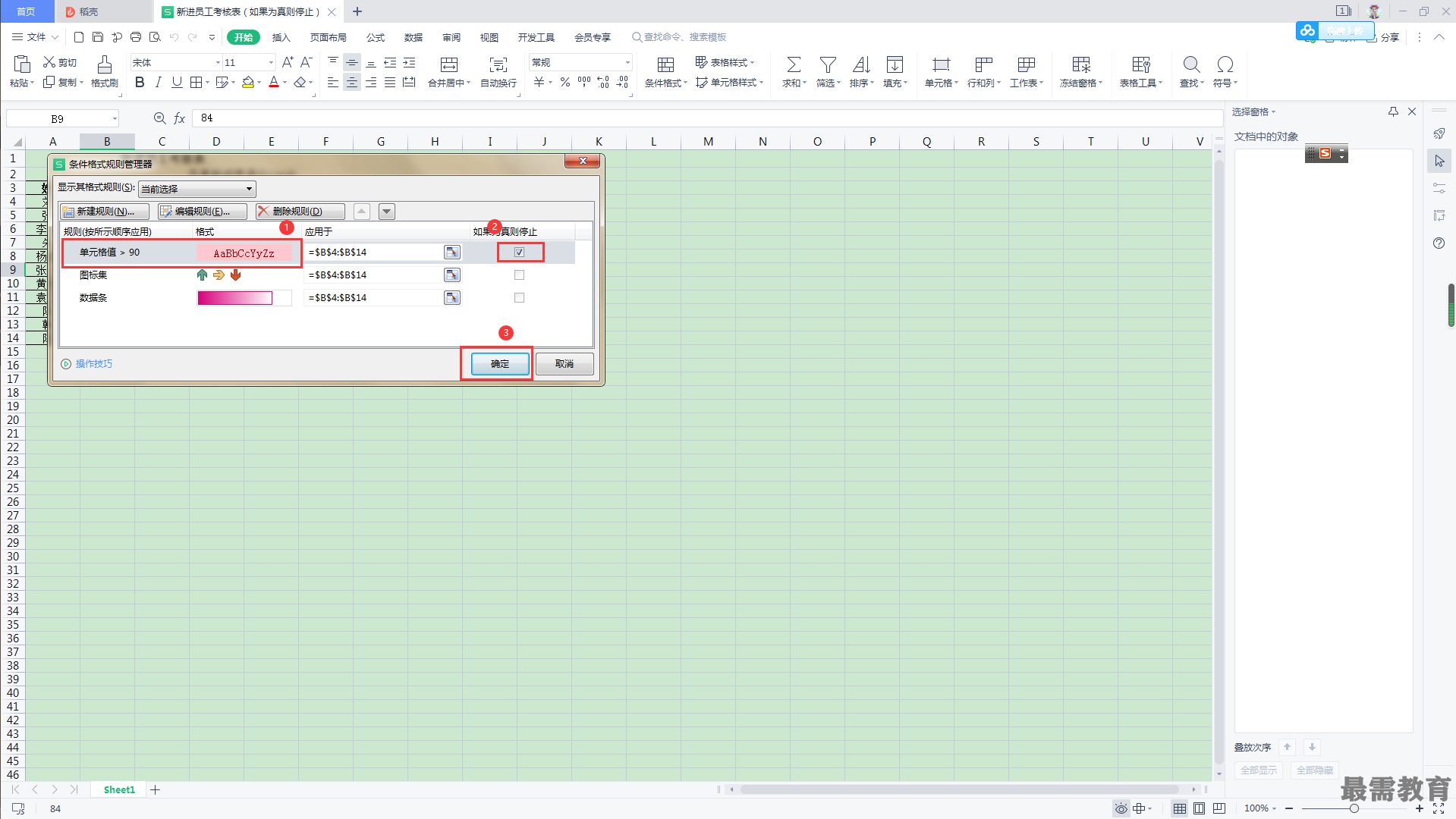Click the Wrap Text (自动换行) icon
The width and height of the screenshot is (1456, 819).
pos(498,64)
